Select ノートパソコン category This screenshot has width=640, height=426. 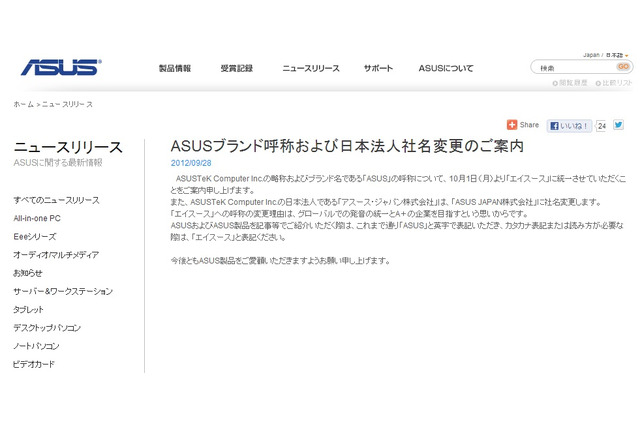[x=36, y=346]
